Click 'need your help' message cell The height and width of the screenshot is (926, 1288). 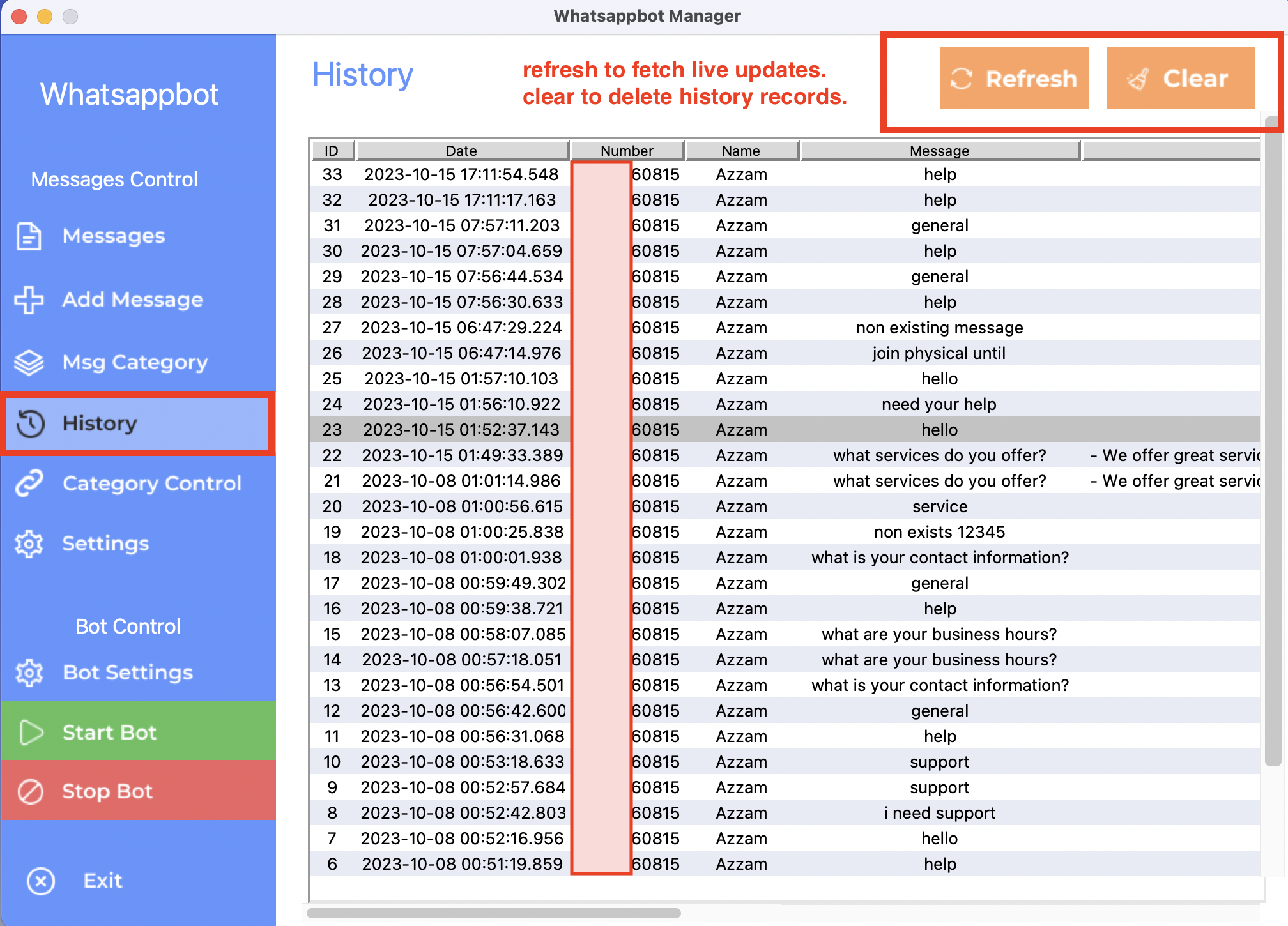[939, 404]
